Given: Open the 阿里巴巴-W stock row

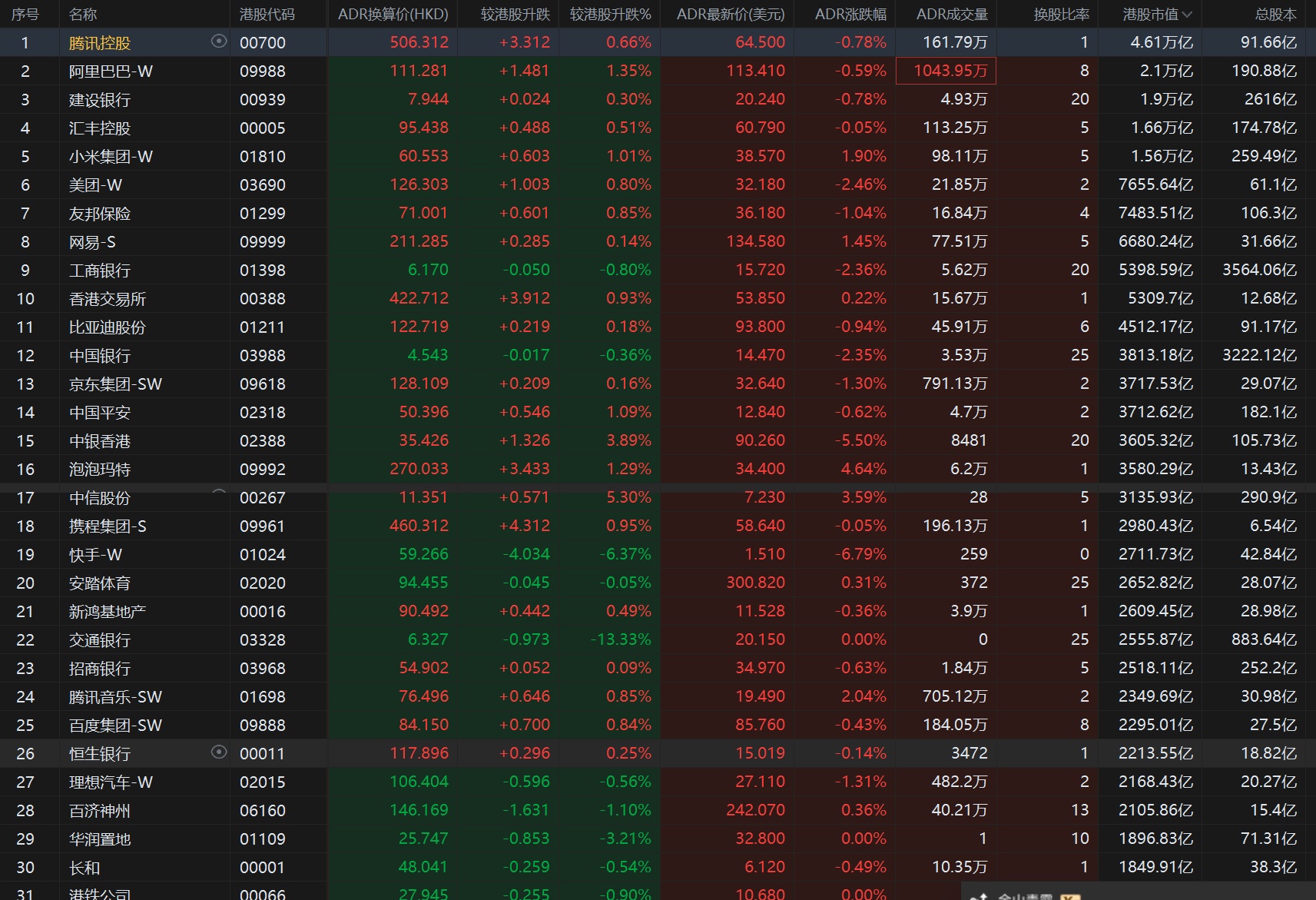Looking at the screenshot, I should click(111, 71).
